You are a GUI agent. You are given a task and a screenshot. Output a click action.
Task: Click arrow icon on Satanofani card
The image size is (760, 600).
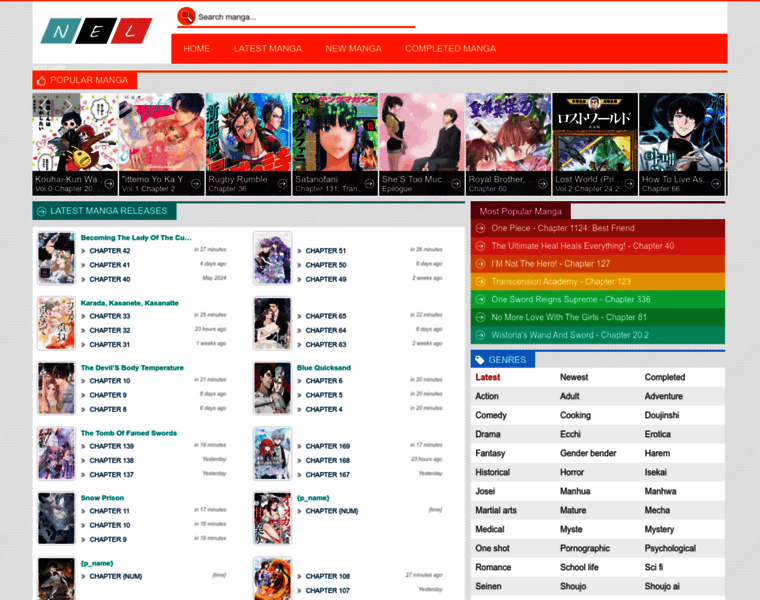point(369,184)
